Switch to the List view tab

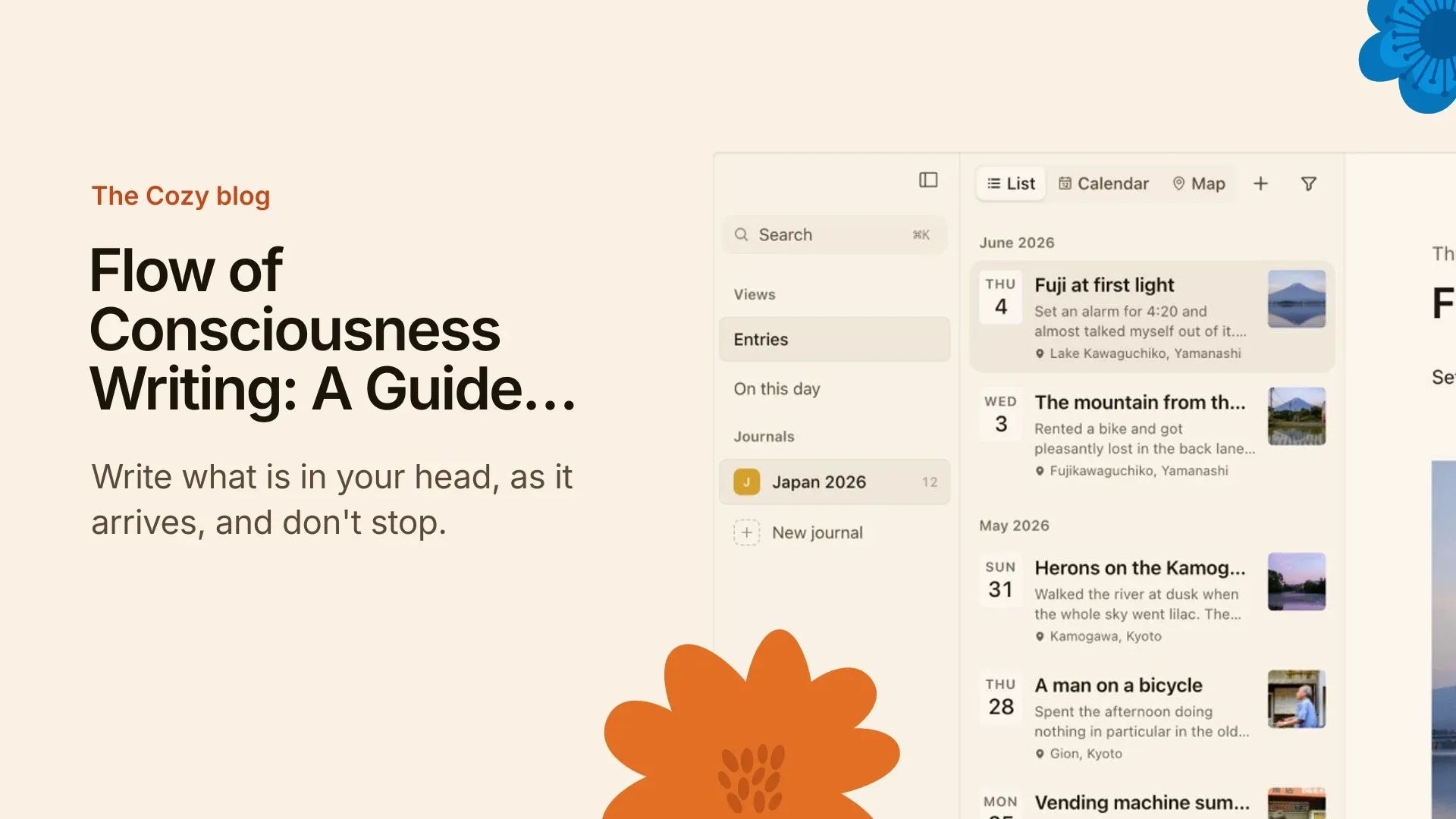[1011, 184]
